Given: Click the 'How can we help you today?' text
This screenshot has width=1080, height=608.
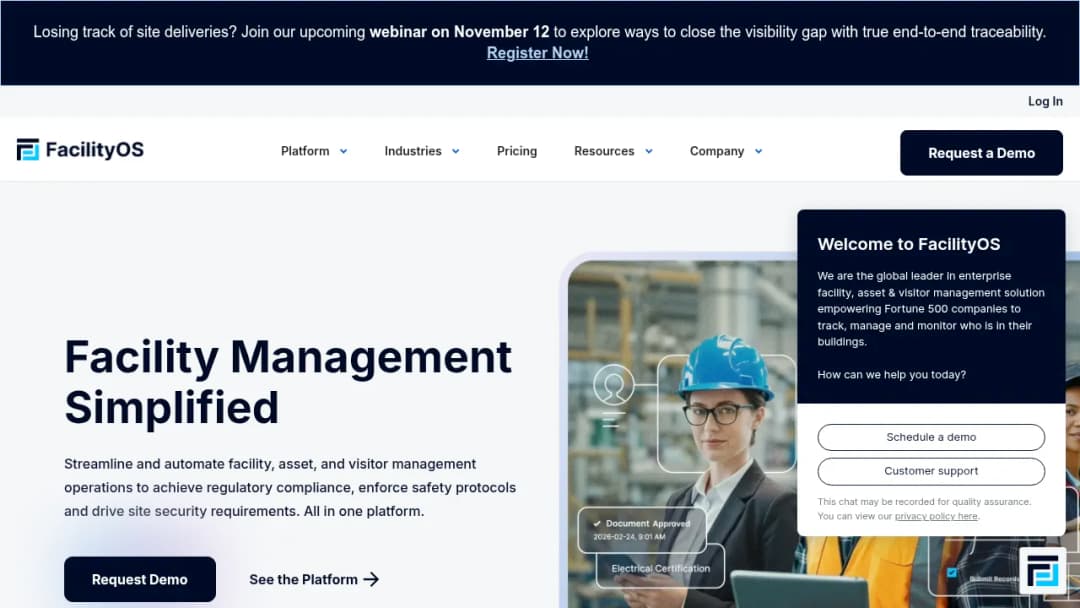Looking at the screenshot, I should pyautogui.click(x=891, y=375).
